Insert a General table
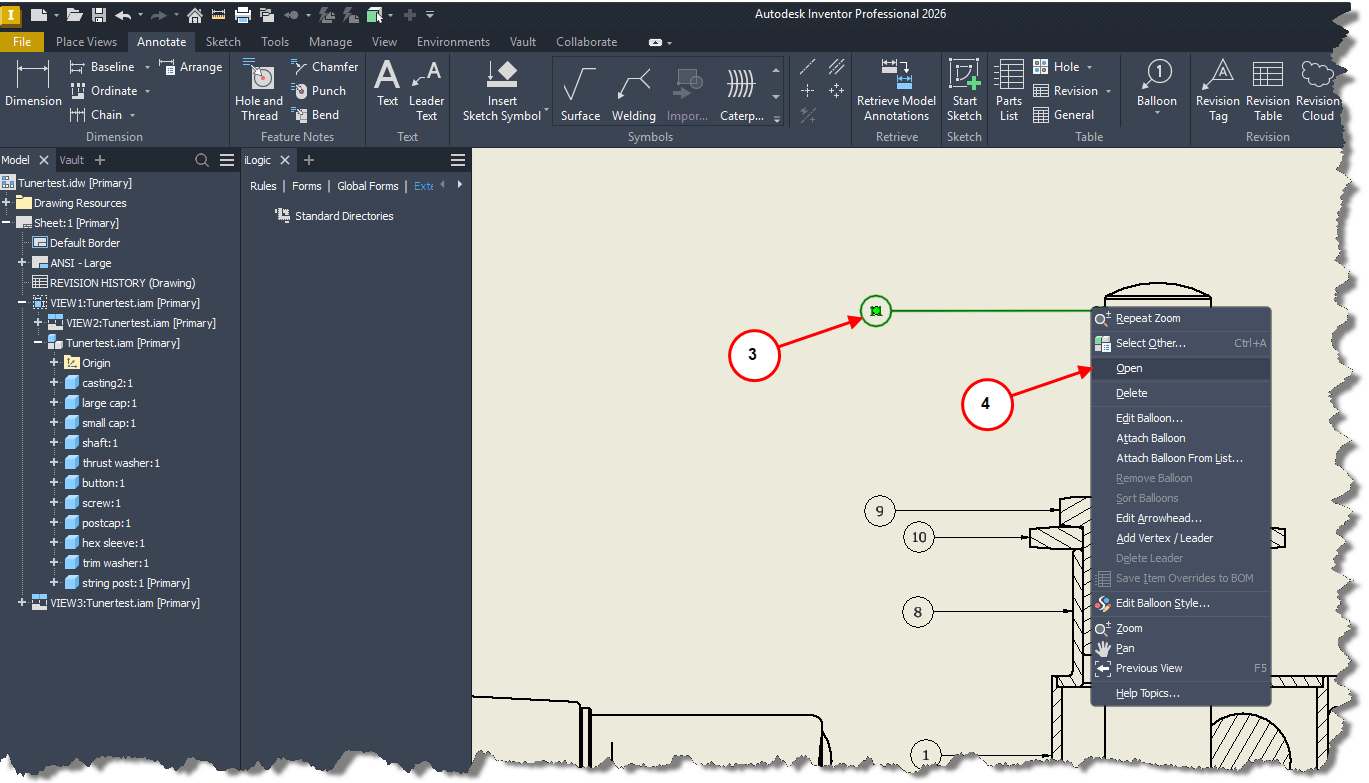Image resolution: width=1369 pixels, height=783 pixels. pos(1064,115)
